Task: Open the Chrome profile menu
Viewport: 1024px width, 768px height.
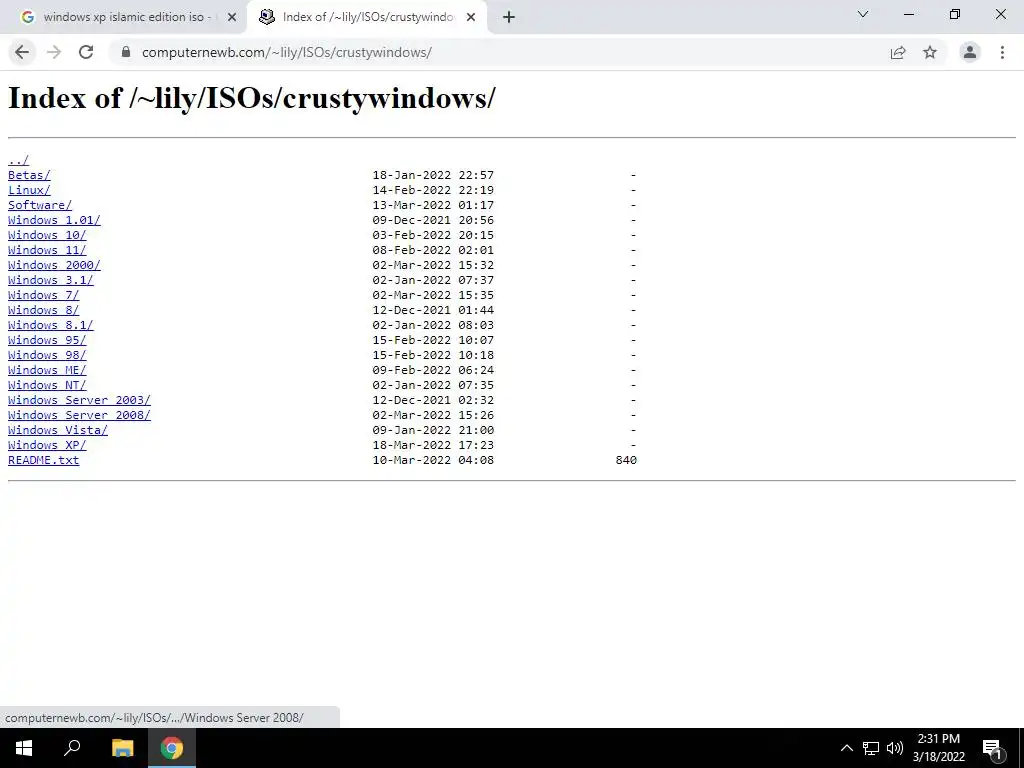Action: (x=970, y=52)
